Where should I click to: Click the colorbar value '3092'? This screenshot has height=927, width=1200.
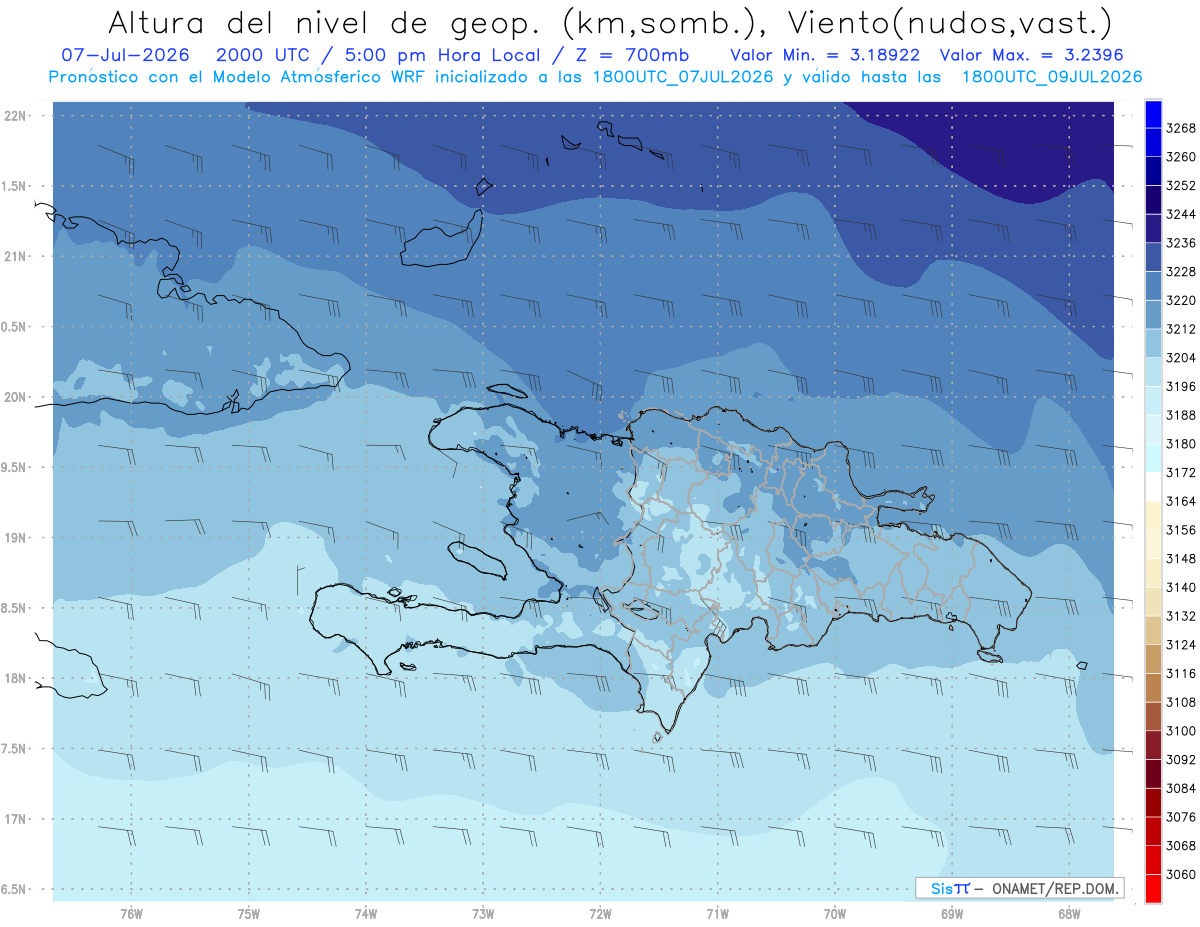tap(1181, 759)
